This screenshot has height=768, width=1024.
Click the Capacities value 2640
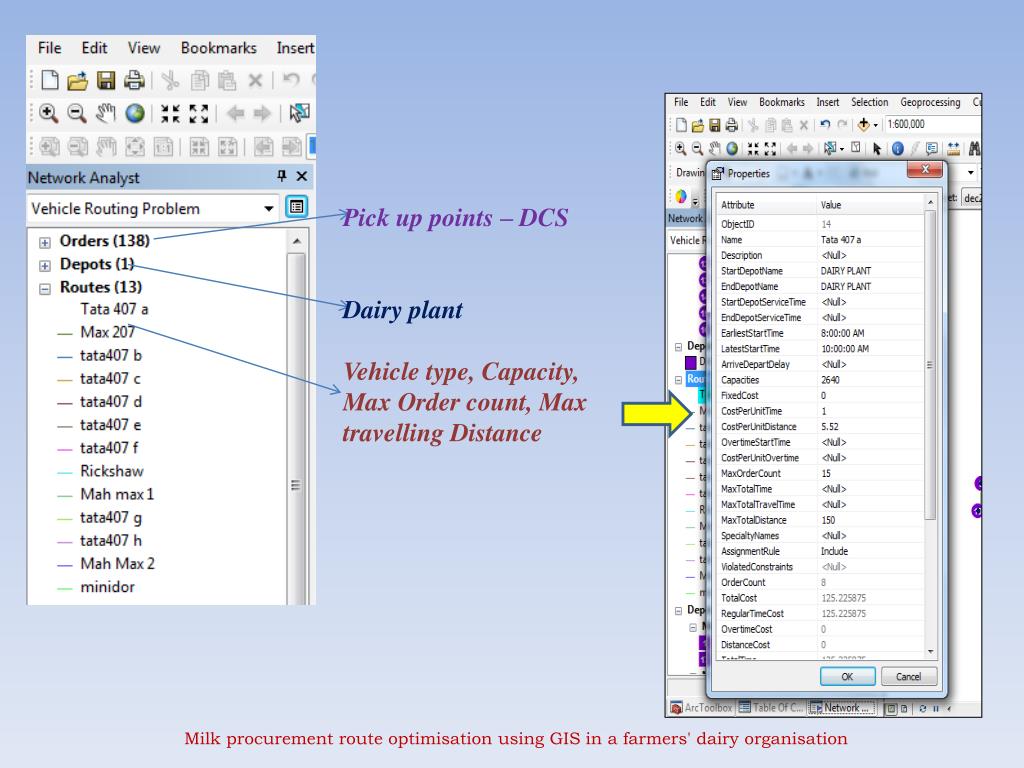(830, 380)
